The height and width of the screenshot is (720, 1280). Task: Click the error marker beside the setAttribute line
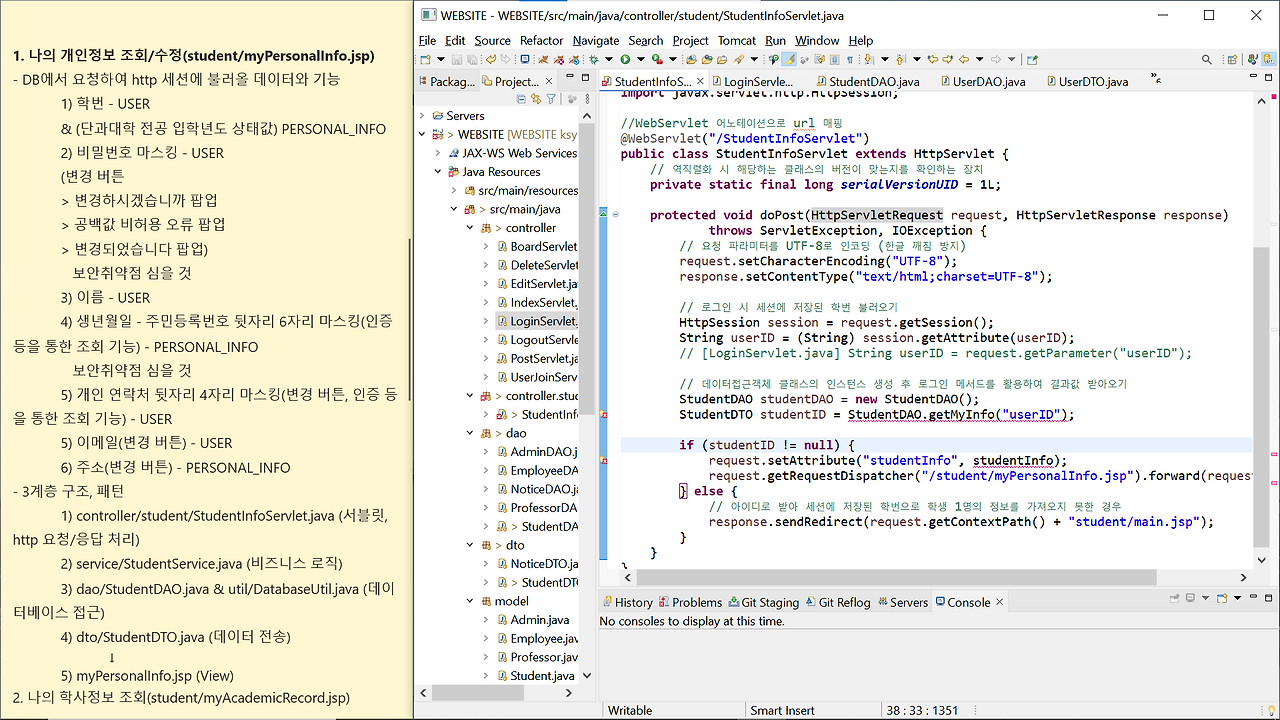click(x=604, y=460)
